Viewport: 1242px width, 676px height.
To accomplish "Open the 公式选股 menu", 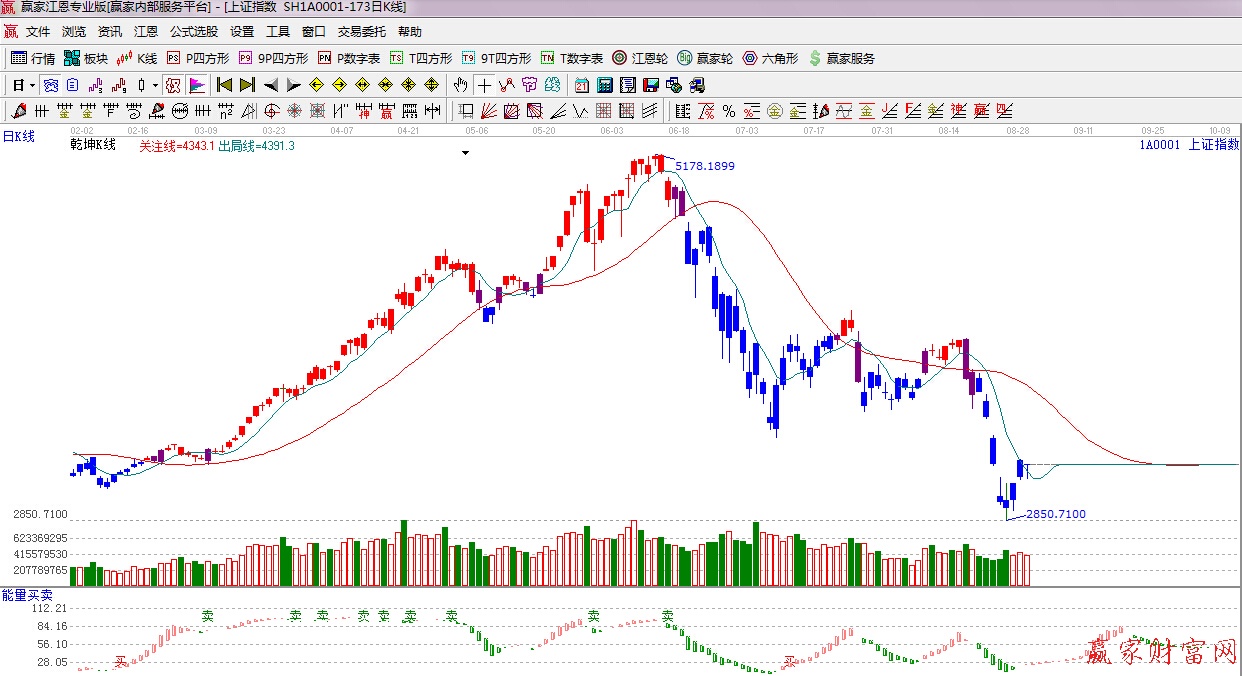I will click(194, 32).
